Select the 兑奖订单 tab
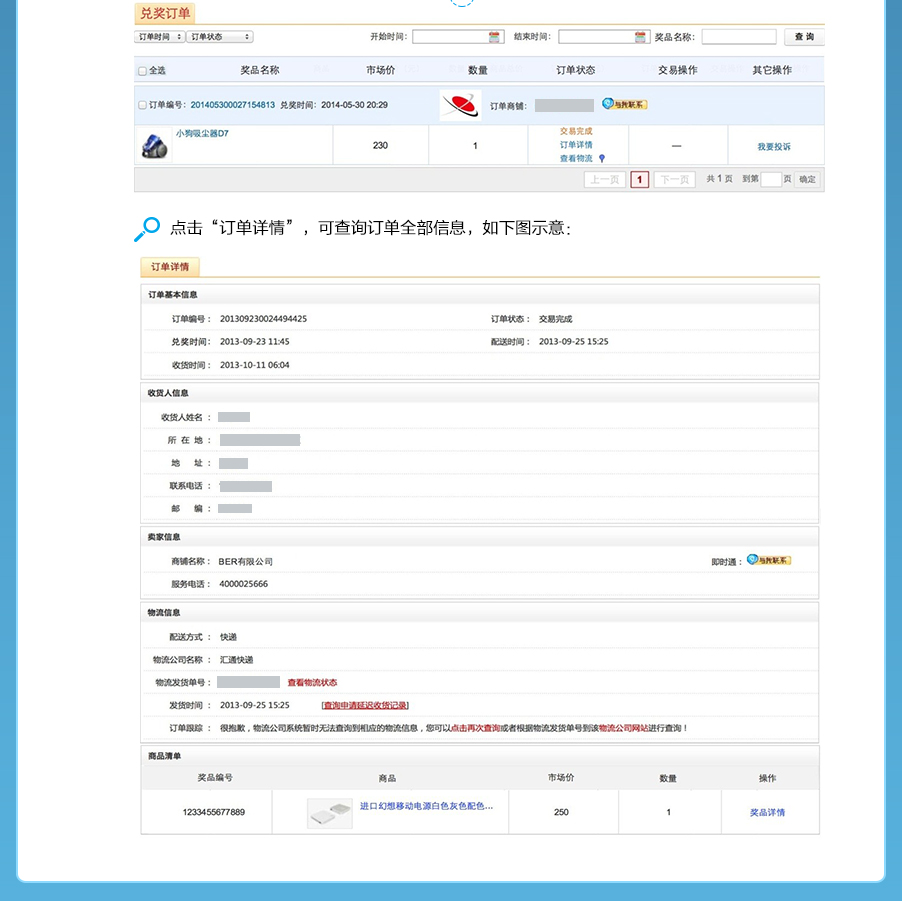This screenshot has height=901, width=902. 165,13
